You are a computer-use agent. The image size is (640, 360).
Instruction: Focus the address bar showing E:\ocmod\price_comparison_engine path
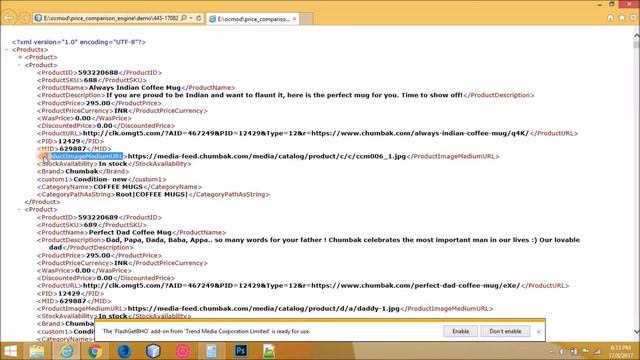[x=111, y=18]
